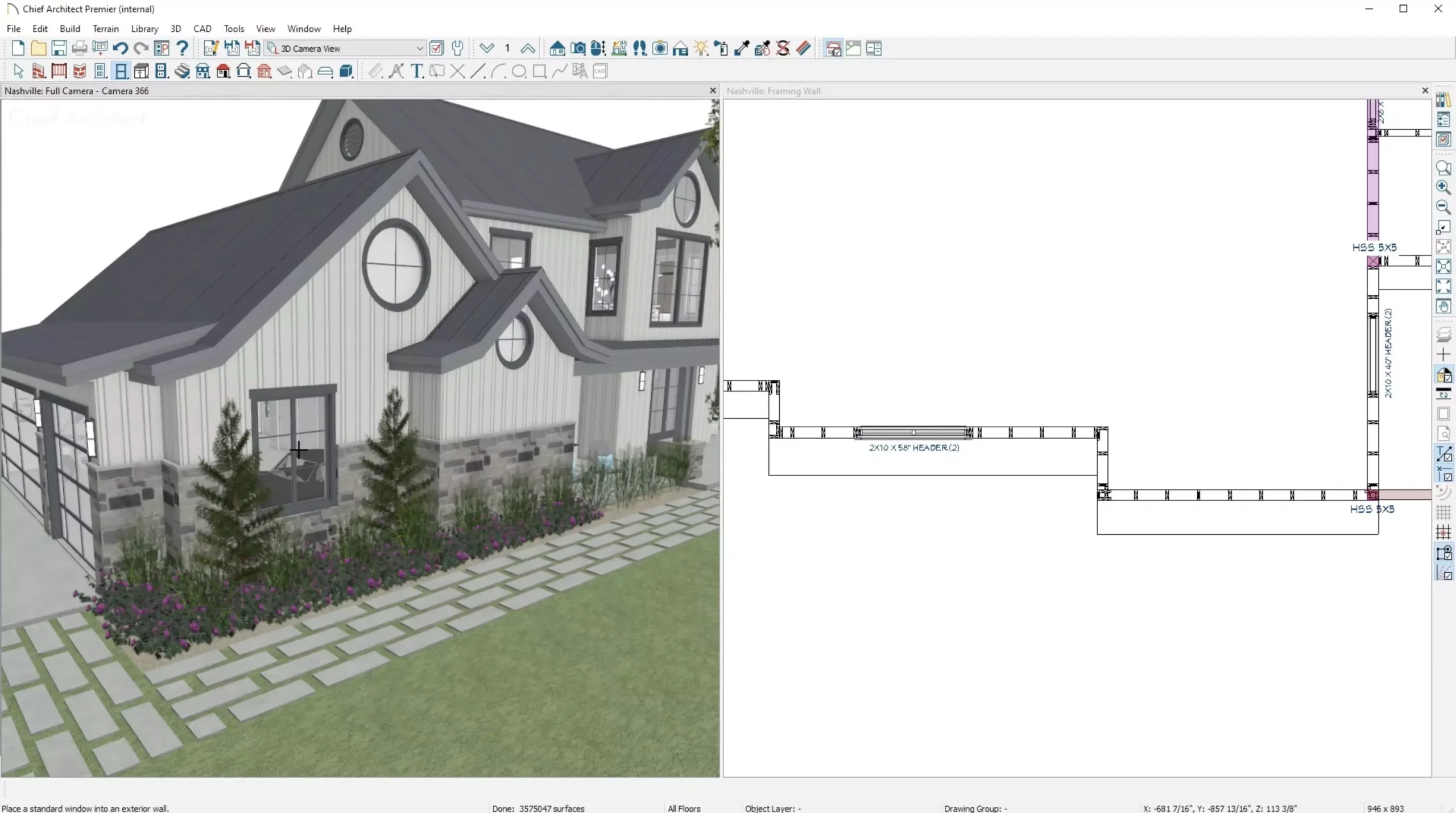1456x813 pixels.
Task: Select the Objects arrow tool
Action: coord(18,71)
